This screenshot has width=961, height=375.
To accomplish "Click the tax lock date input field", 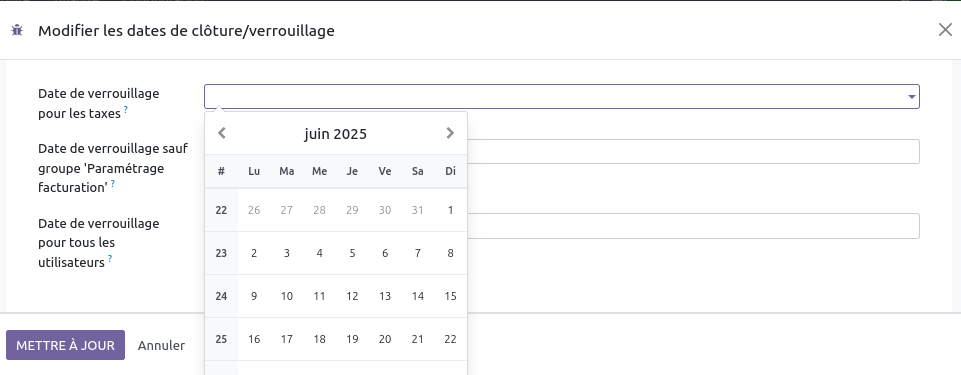I will pyautogui.click(x=561, y=97).
